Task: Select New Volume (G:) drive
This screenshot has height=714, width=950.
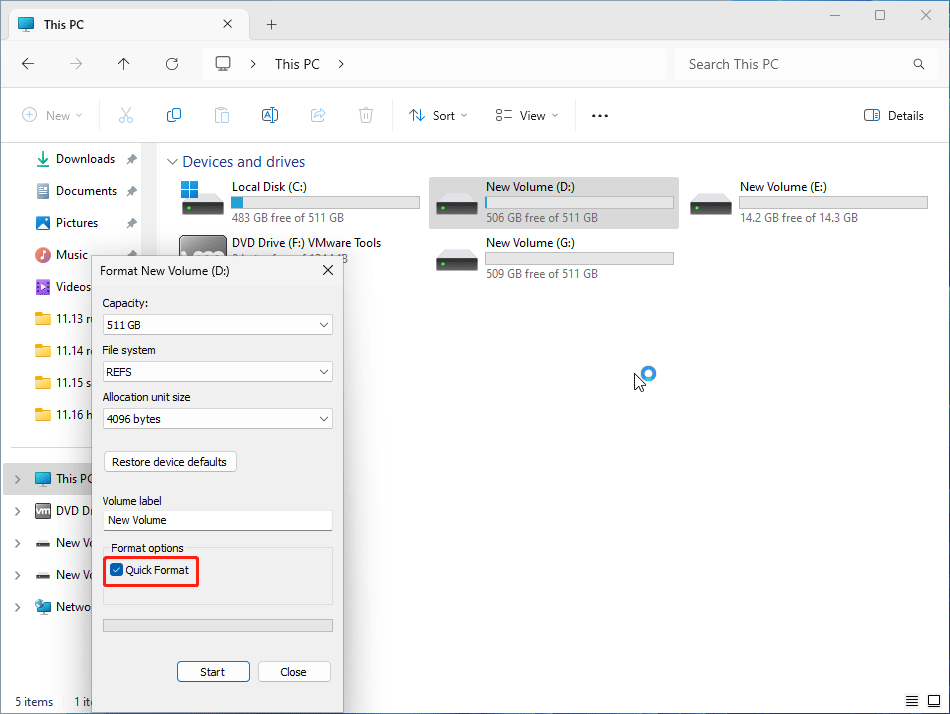Action: coord(555,257)
